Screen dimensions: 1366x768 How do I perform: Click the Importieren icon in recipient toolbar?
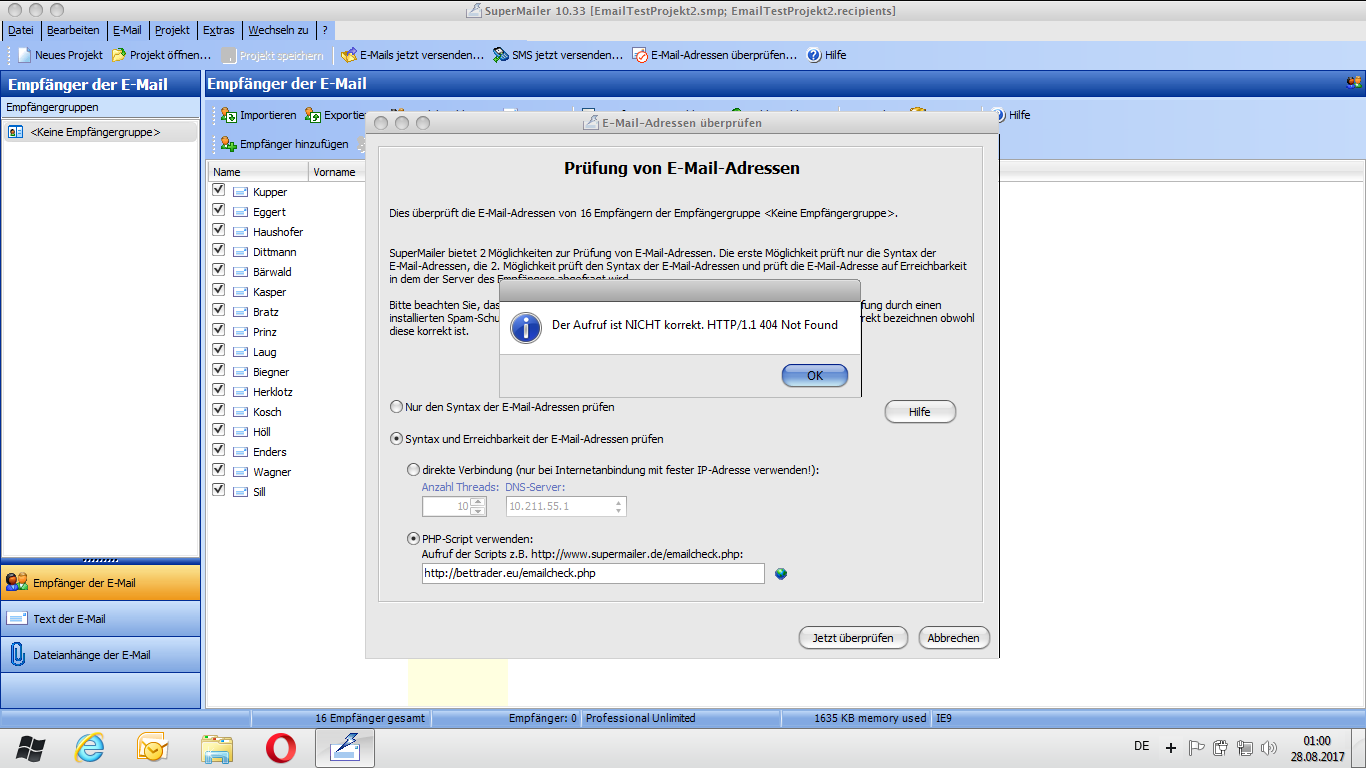pos(228,115)
